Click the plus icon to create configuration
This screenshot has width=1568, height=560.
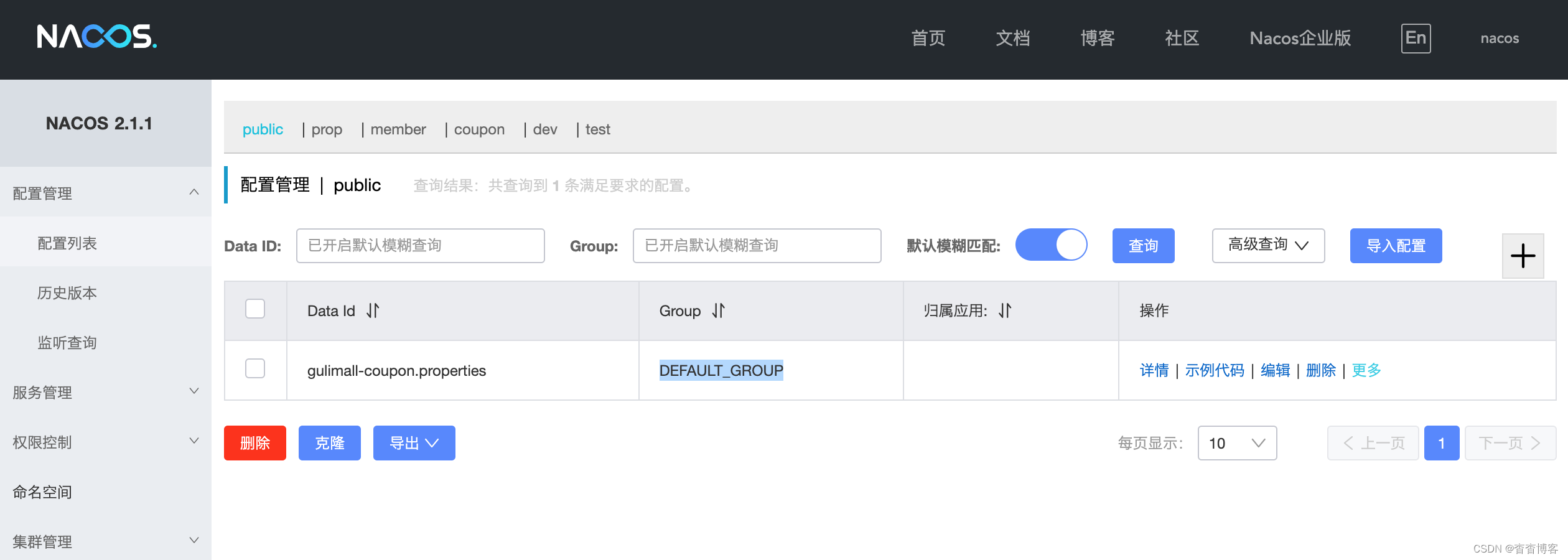click(x=1523, y=256)
